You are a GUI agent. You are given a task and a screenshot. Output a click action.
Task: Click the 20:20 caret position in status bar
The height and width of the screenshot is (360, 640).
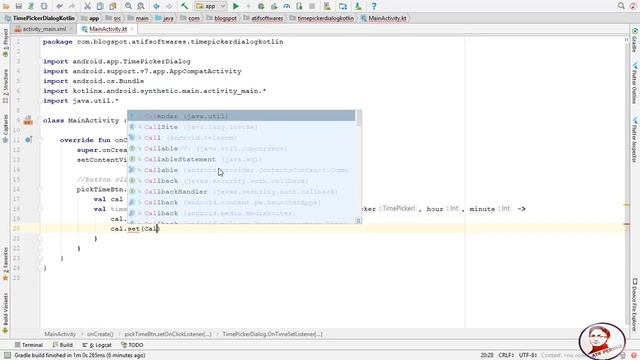click(x=487, y=355)
